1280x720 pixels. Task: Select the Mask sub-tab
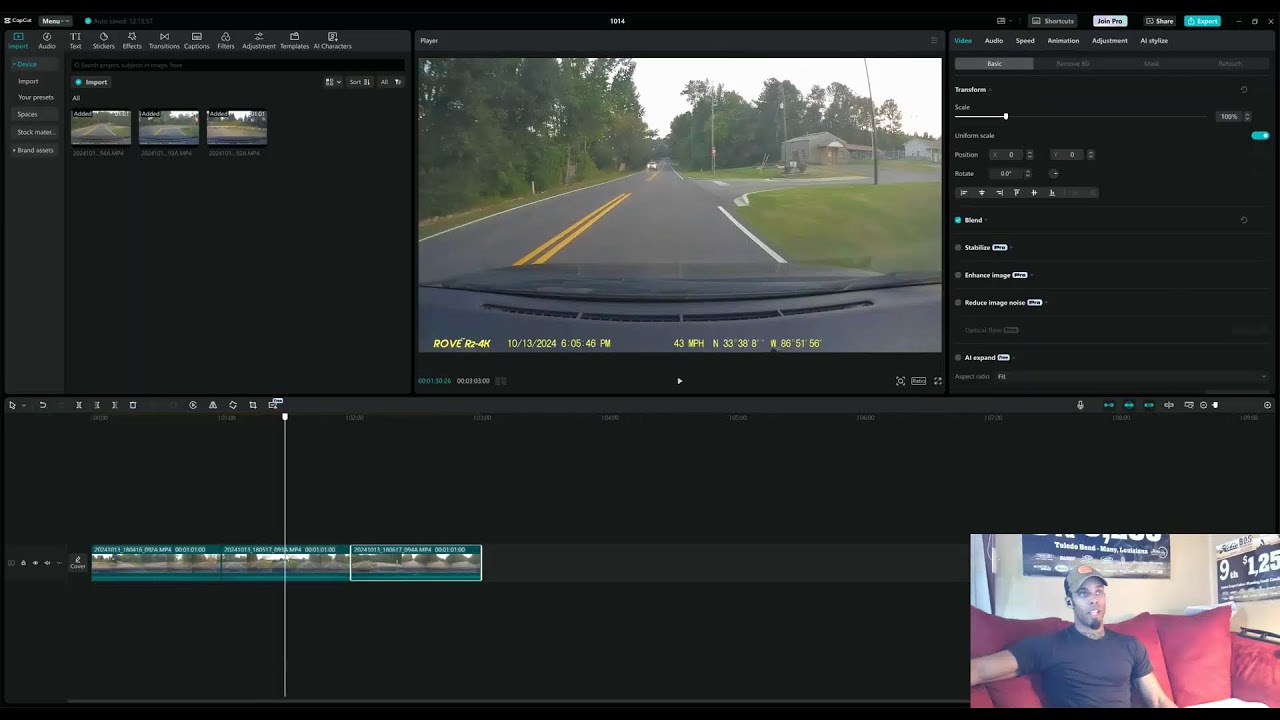click(x=1152, y=63)
